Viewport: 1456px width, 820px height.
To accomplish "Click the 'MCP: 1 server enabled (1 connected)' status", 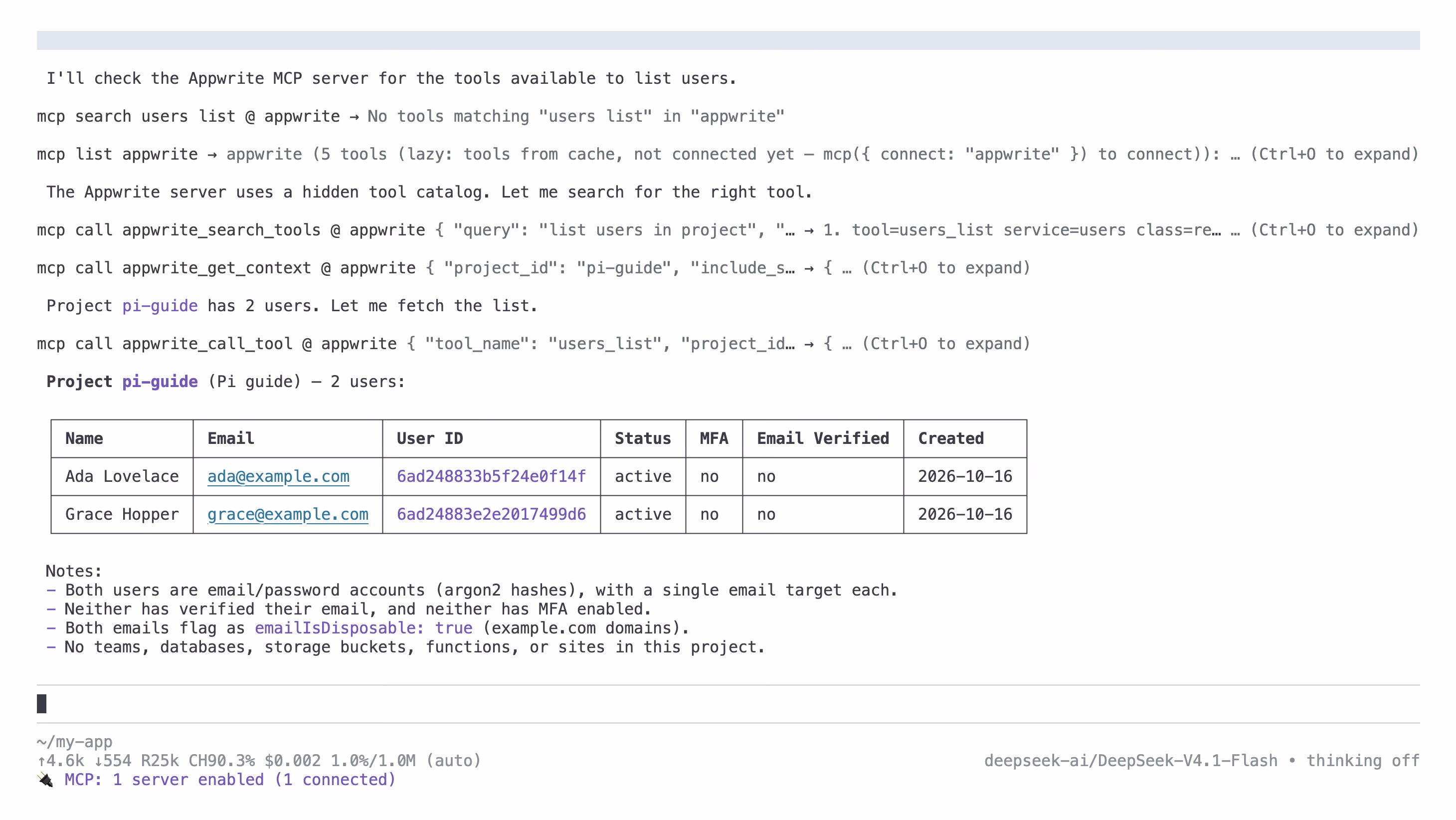I will pyautogui.click(x=229, y=780).
